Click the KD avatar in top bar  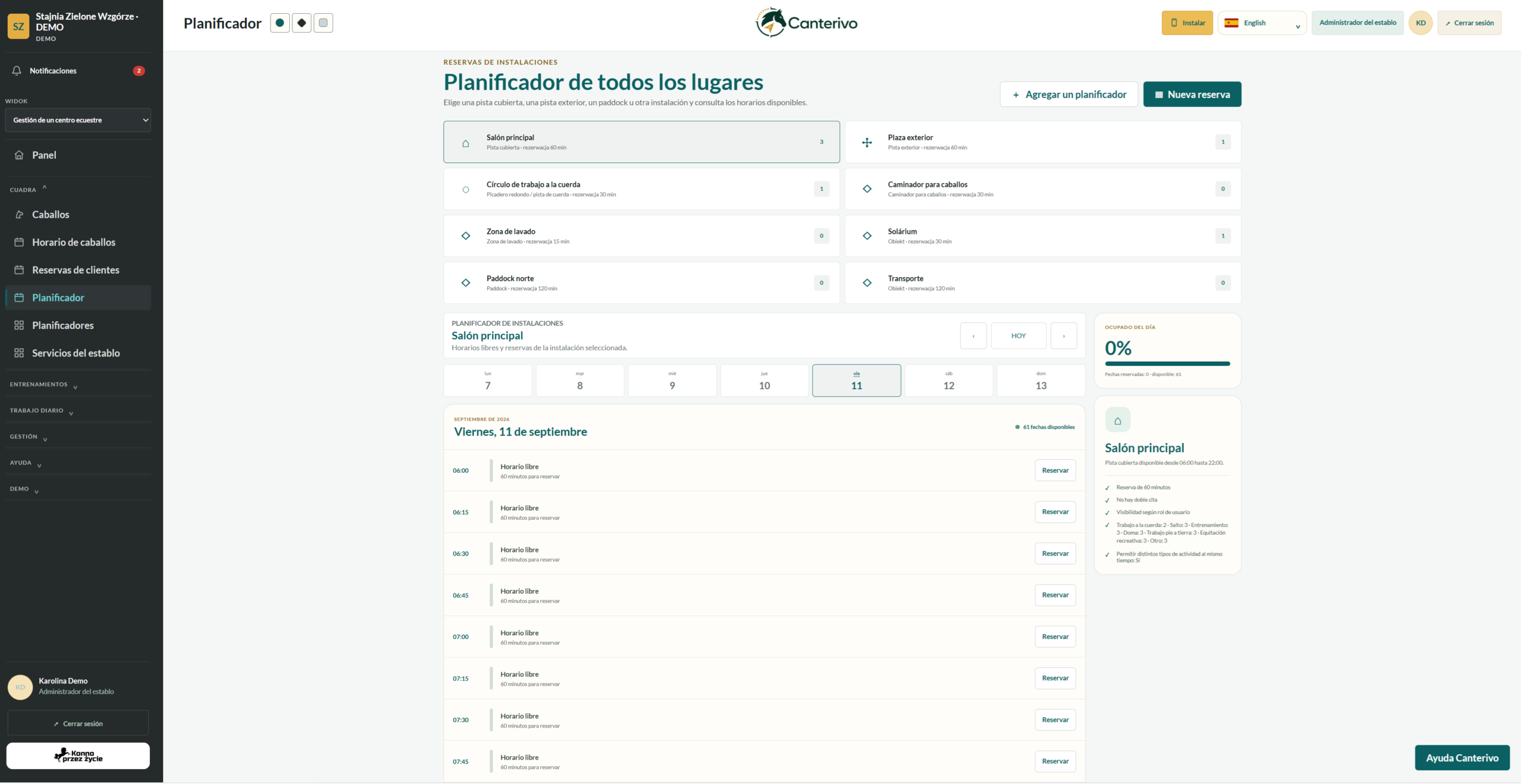[1421, 23]
